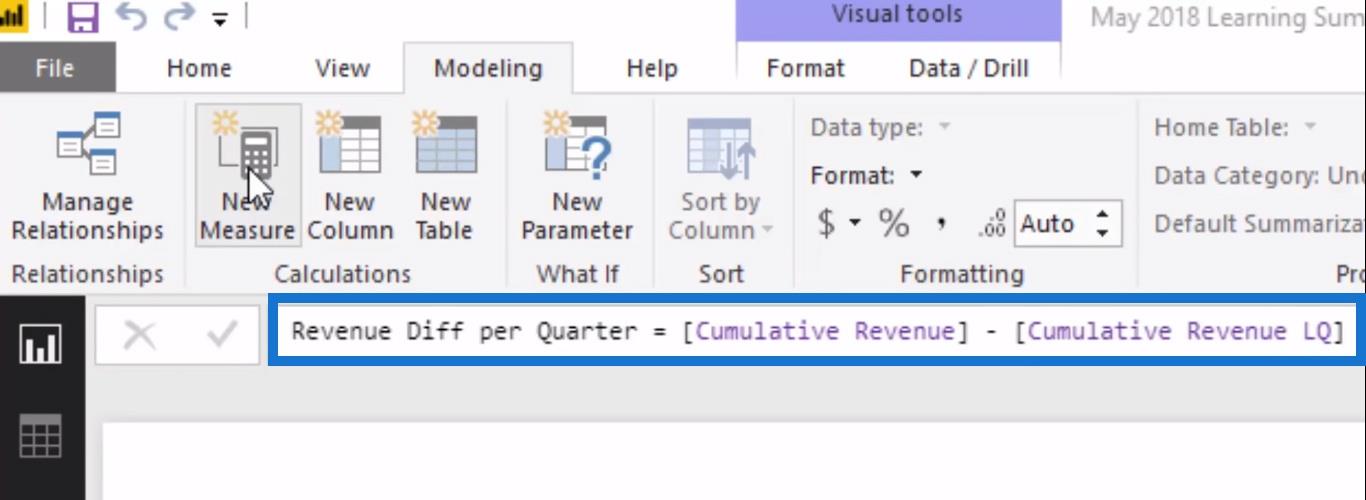Open Sort by Column dropdown

point(720,176)
